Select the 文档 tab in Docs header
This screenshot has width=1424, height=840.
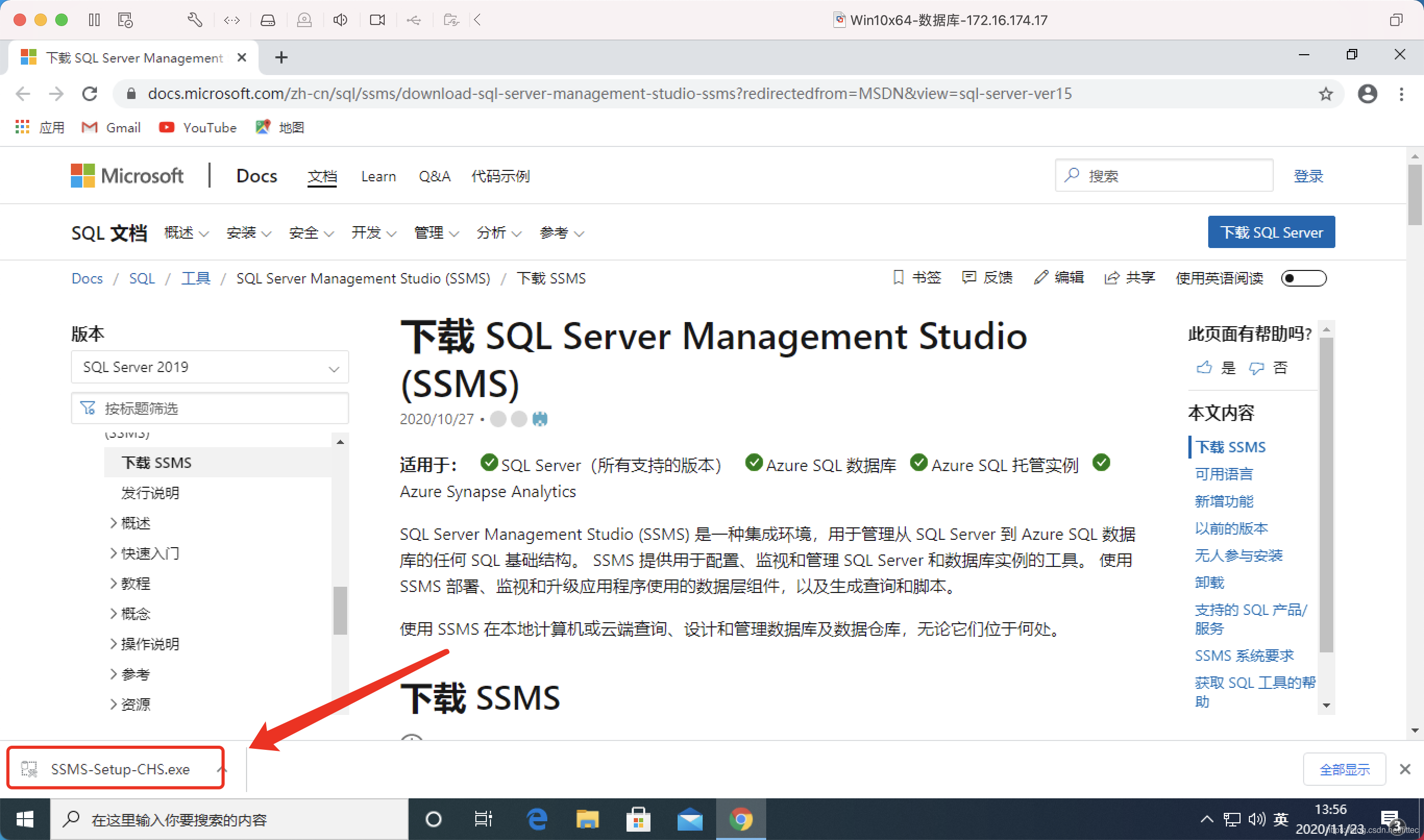pos(322,176)
